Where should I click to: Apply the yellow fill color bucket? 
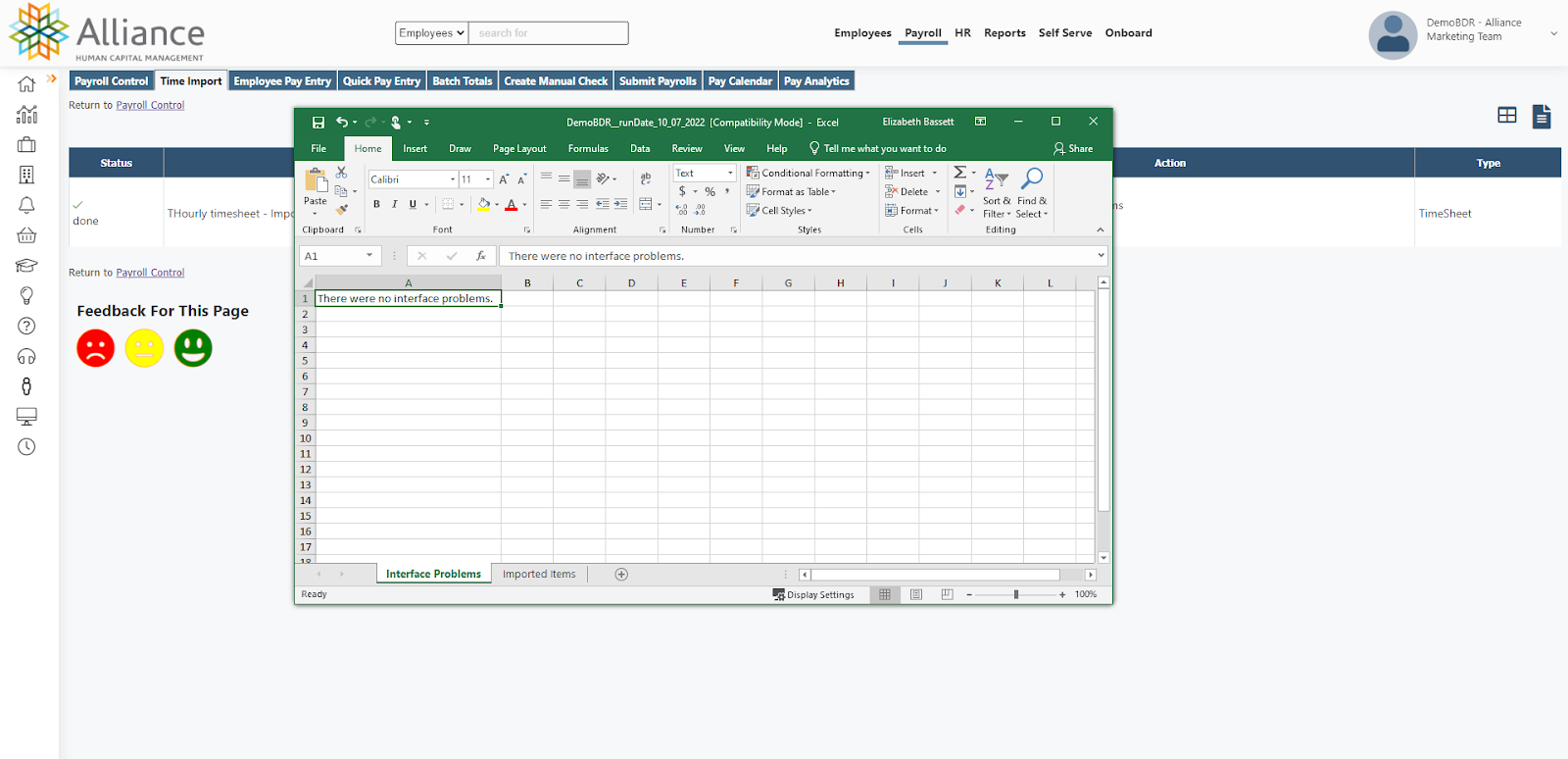(483, 205)
